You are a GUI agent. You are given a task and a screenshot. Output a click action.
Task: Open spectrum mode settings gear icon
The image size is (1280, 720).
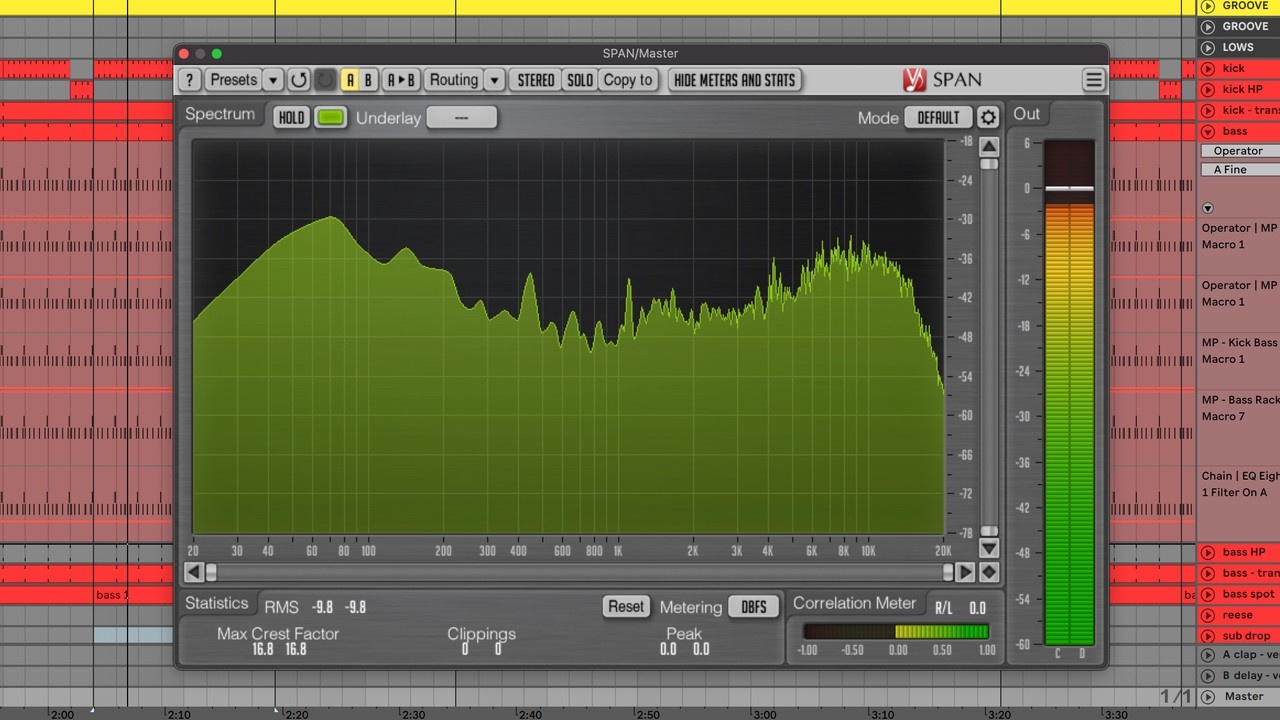[988, 117]
